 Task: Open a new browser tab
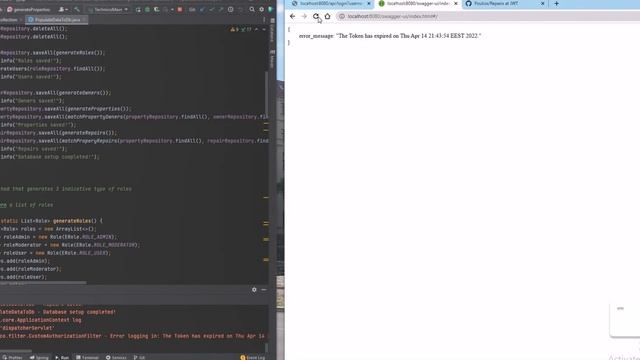coord(556,3)
